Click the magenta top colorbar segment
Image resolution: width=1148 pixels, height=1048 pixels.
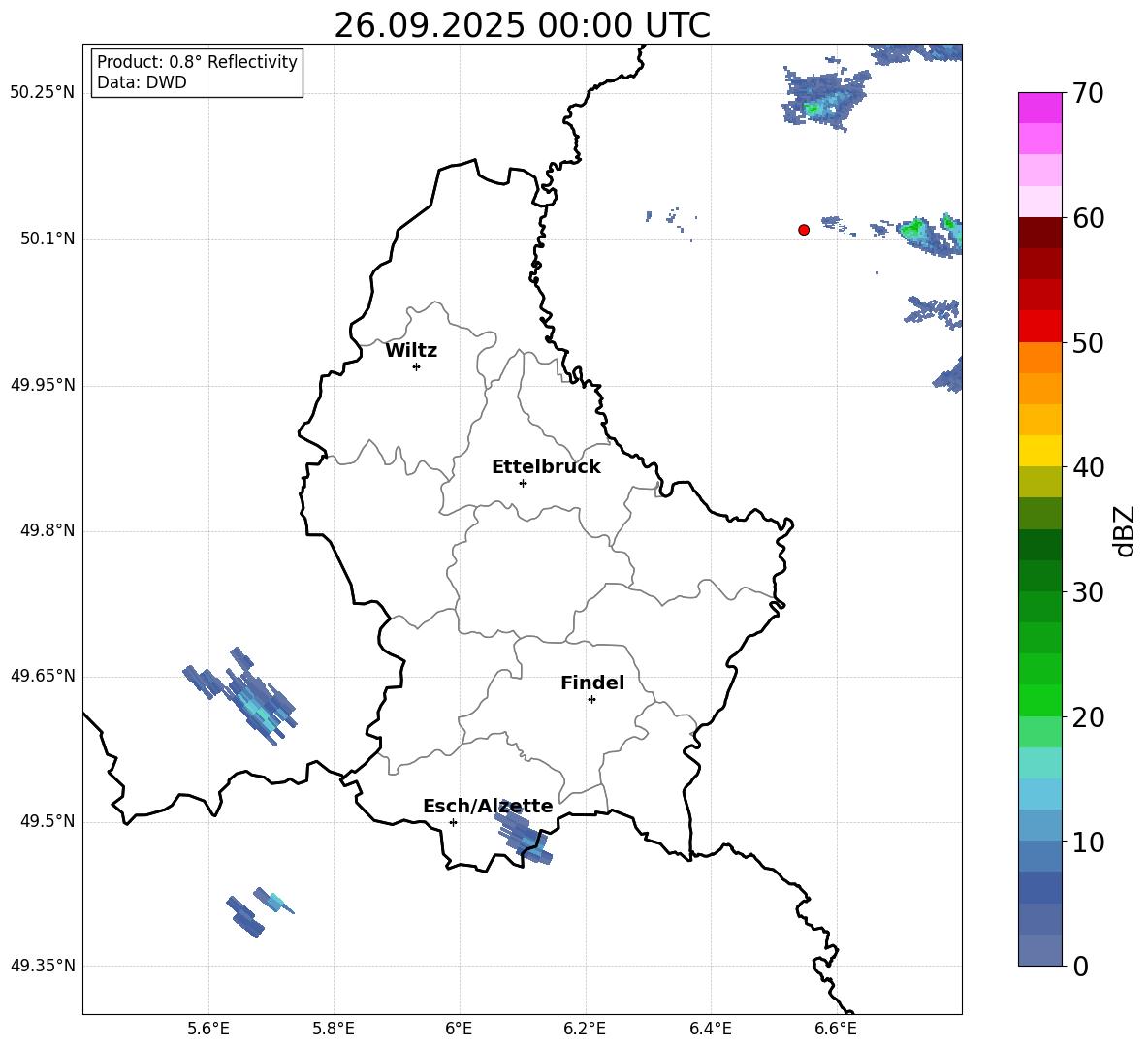pyautogui.click(x=1040, y=108)
